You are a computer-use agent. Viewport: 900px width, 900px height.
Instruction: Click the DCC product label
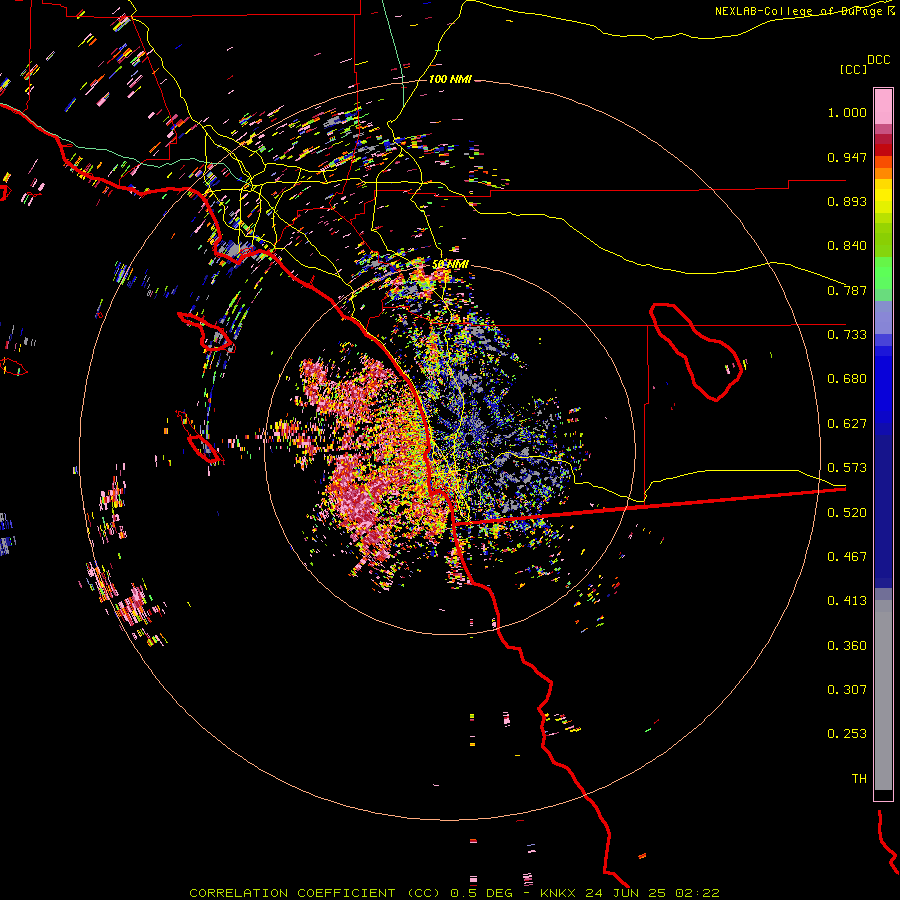click(879, 60)
